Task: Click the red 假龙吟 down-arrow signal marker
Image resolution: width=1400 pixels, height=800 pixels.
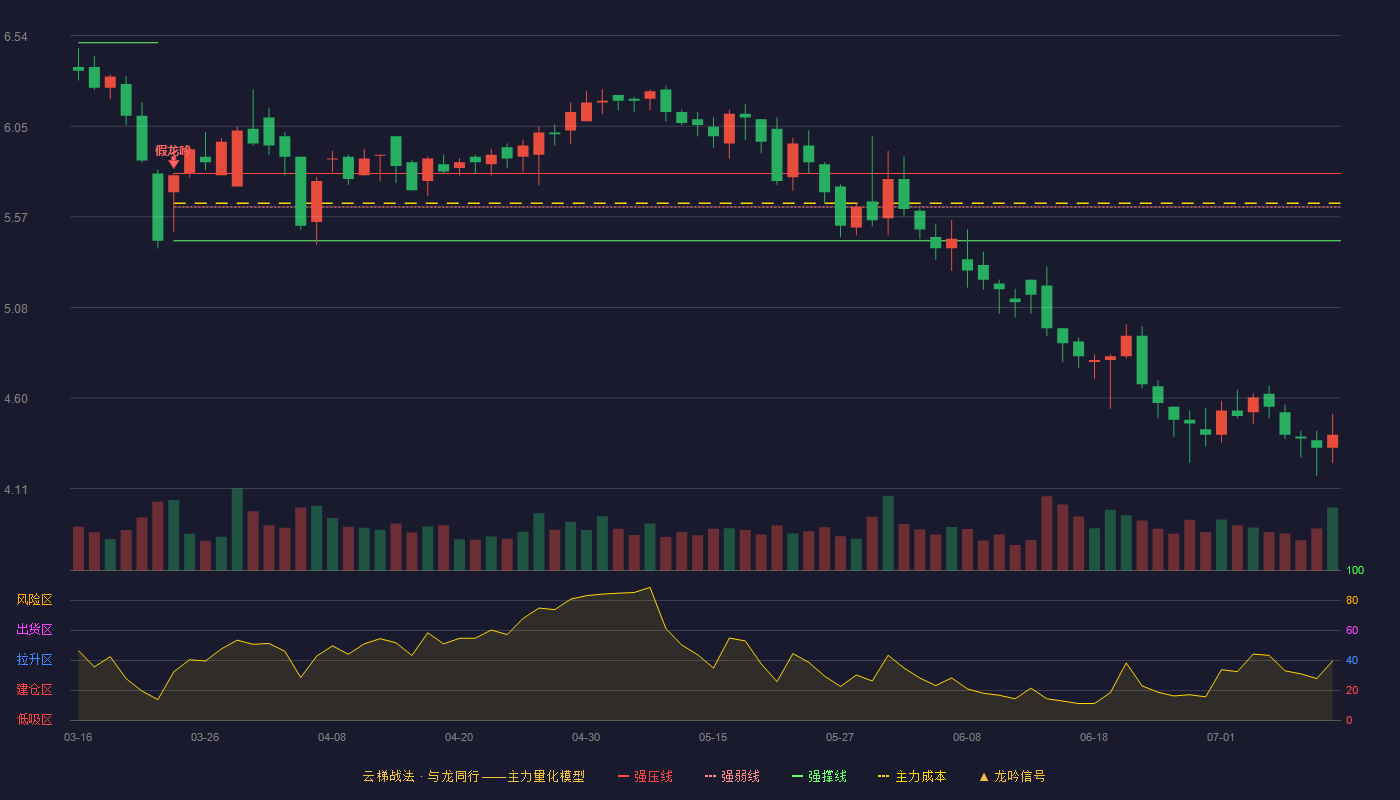Action: tap(173, 161)
